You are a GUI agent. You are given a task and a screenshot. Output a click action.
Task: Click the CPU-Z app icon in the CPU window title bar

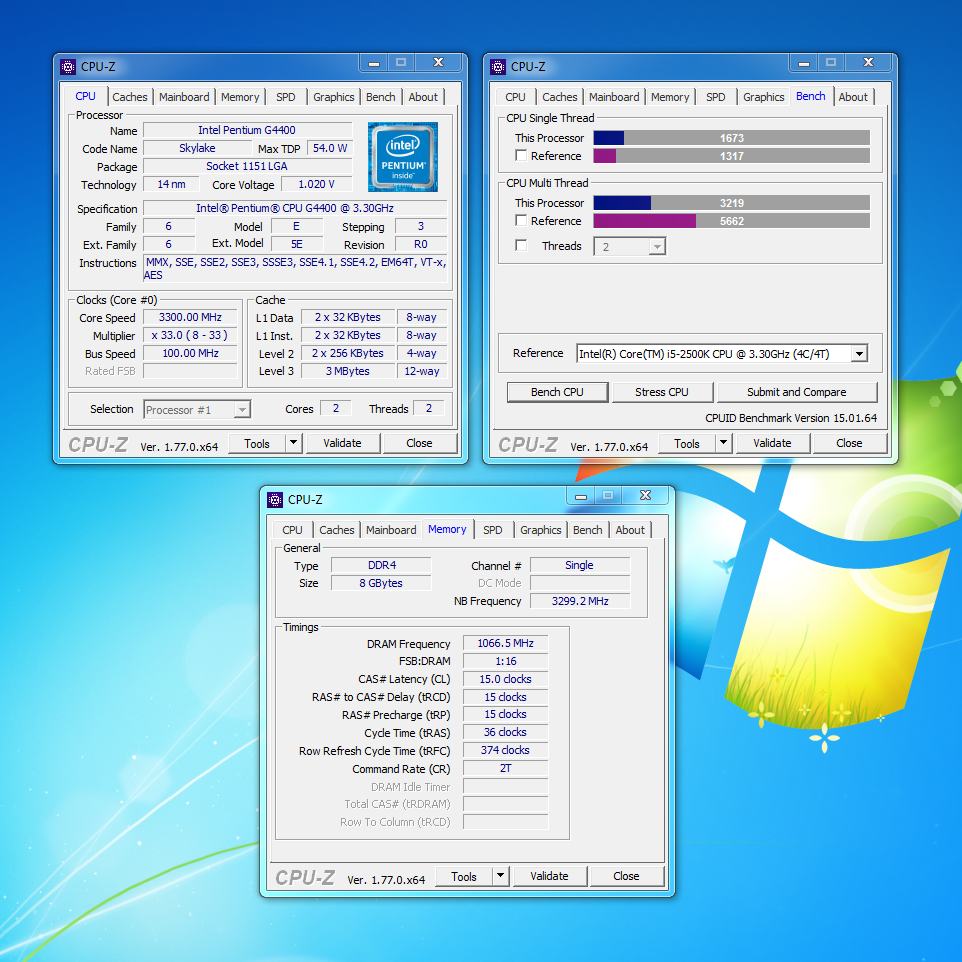(67, 66)
